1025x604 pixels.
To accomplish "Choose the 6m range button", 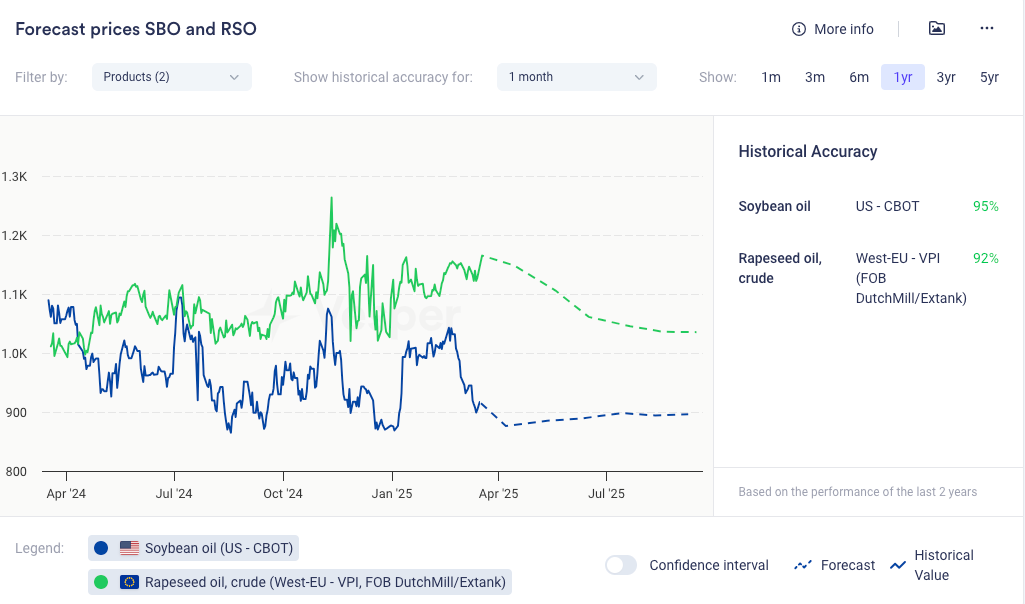I will click(x=859, y=77).
